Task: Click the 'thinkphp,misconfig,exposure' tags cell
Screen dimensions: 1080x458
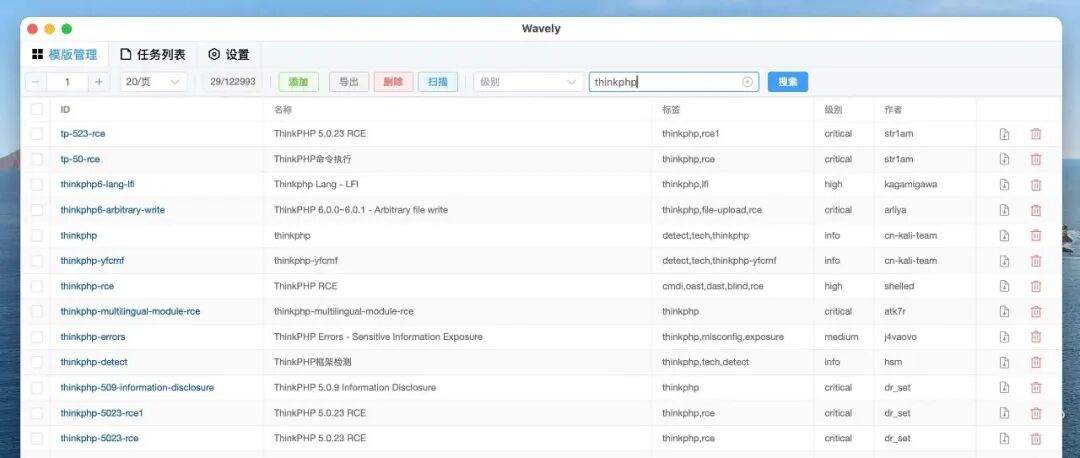Action: 723,337
